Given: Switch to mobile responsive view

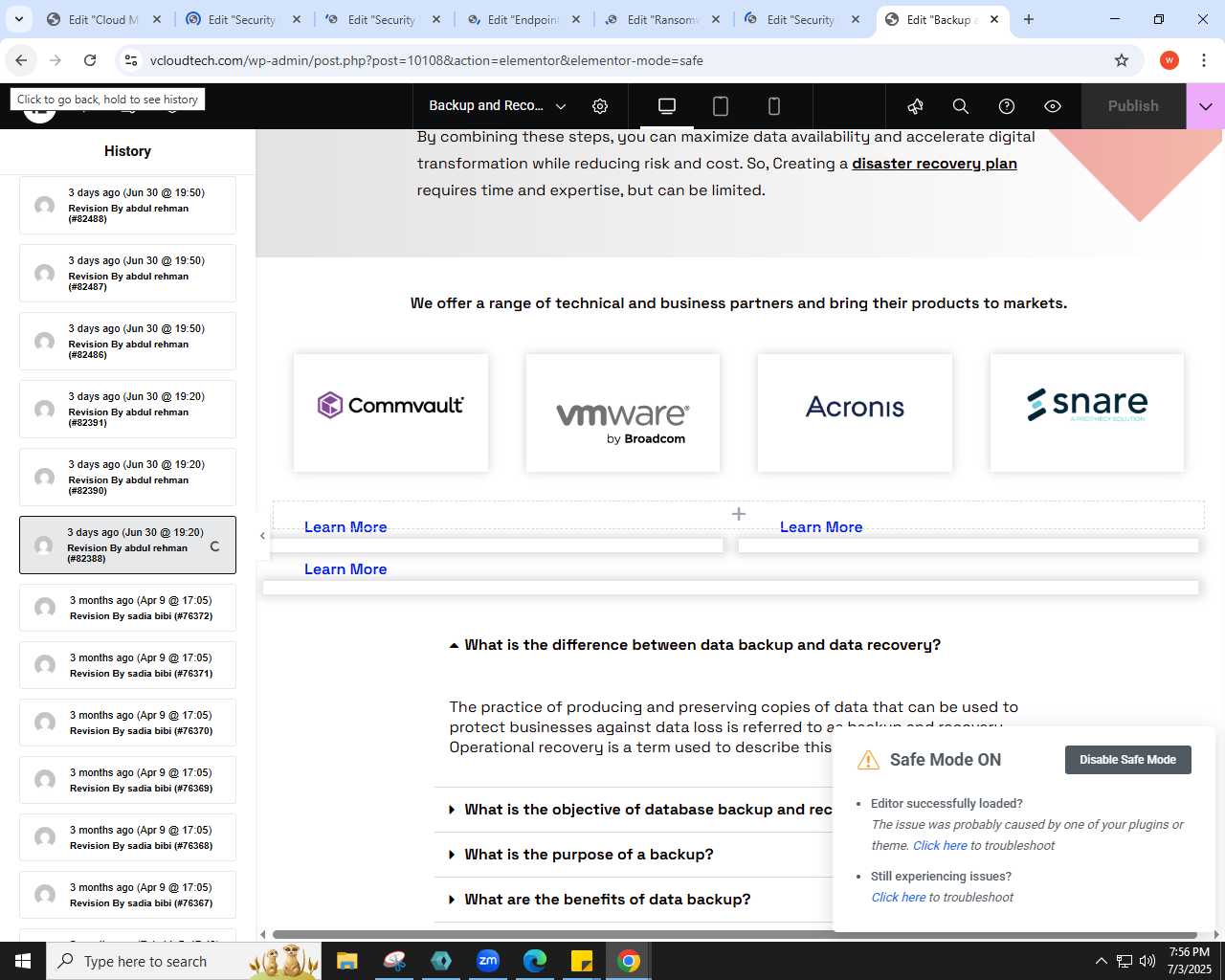Looking at the screenshot, I should tap(774, 106).
